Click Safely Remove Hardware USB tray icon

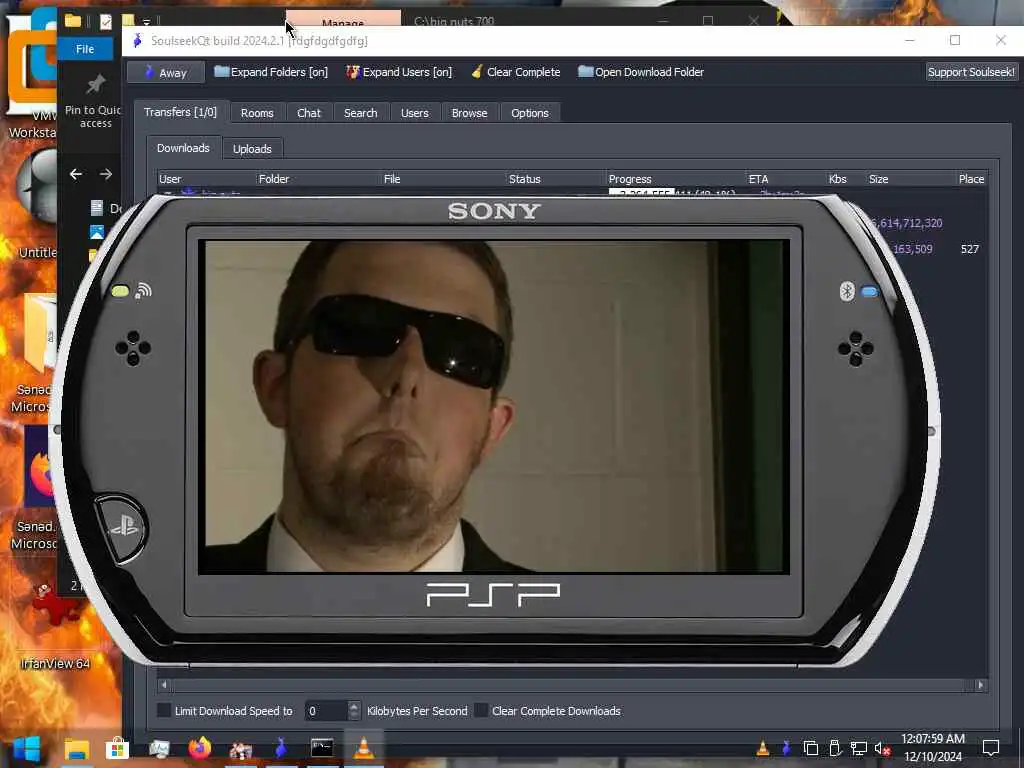click(x=835, y=748)
